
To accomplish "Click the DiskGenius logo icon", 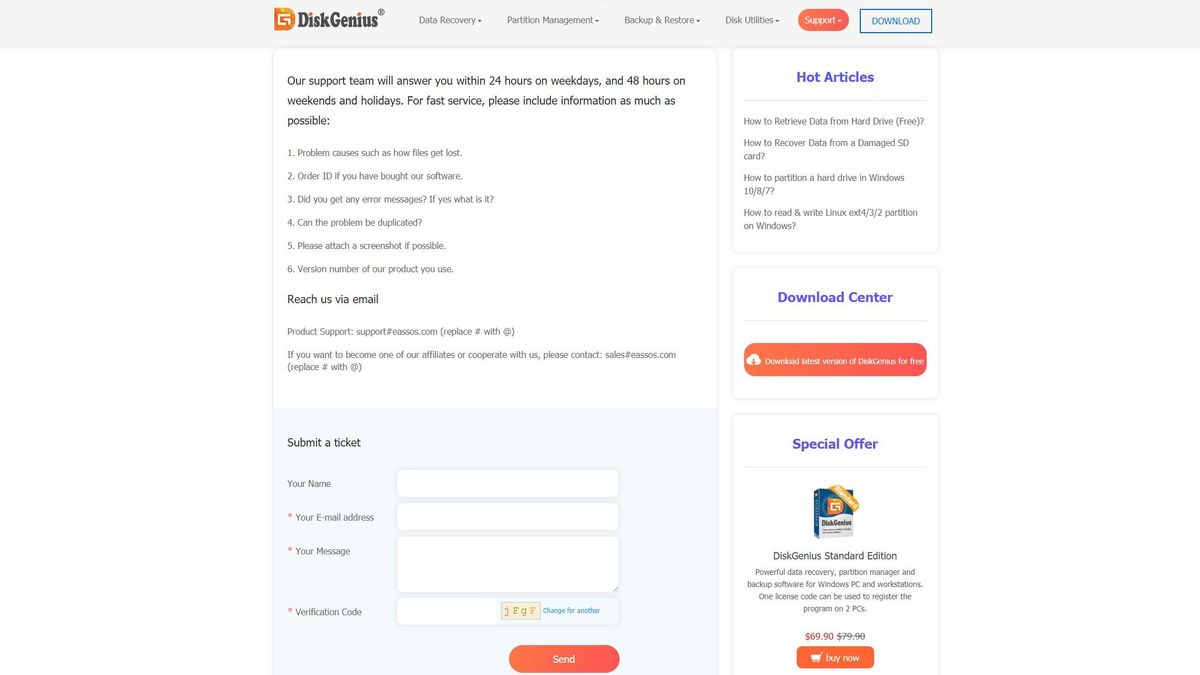I will [x=284, y=19].
